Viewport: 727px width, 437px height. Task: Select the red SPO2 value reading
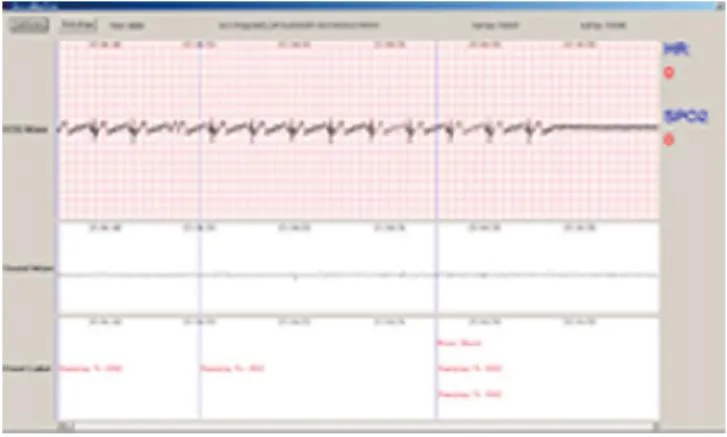pos(669,139)
